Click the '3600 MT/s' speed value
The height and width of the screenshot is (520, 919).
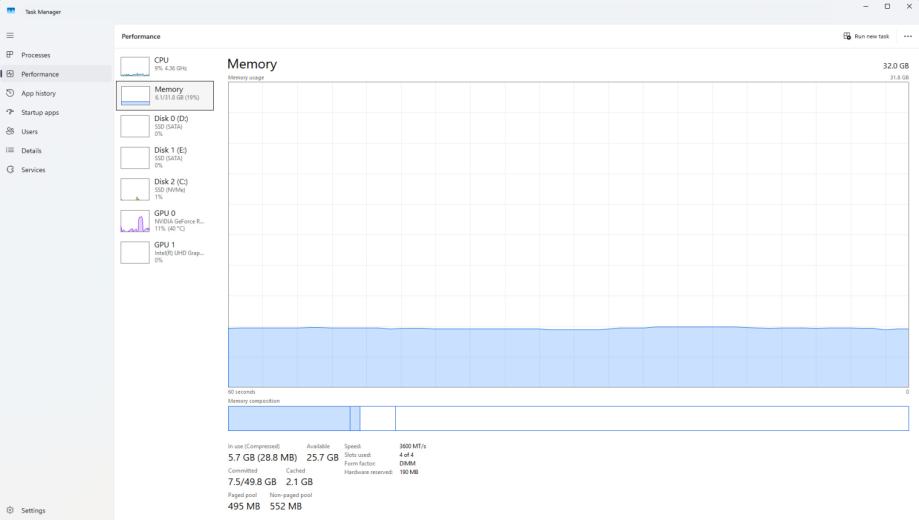[x=413, y=446]
